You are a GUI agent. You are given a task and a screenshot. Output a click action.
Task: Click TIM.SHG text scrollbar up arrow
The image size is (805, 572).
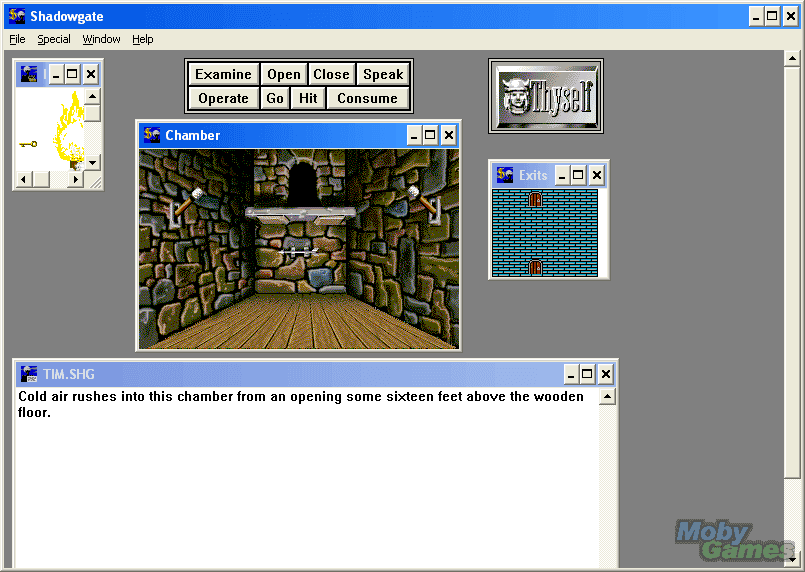[608, 397]
